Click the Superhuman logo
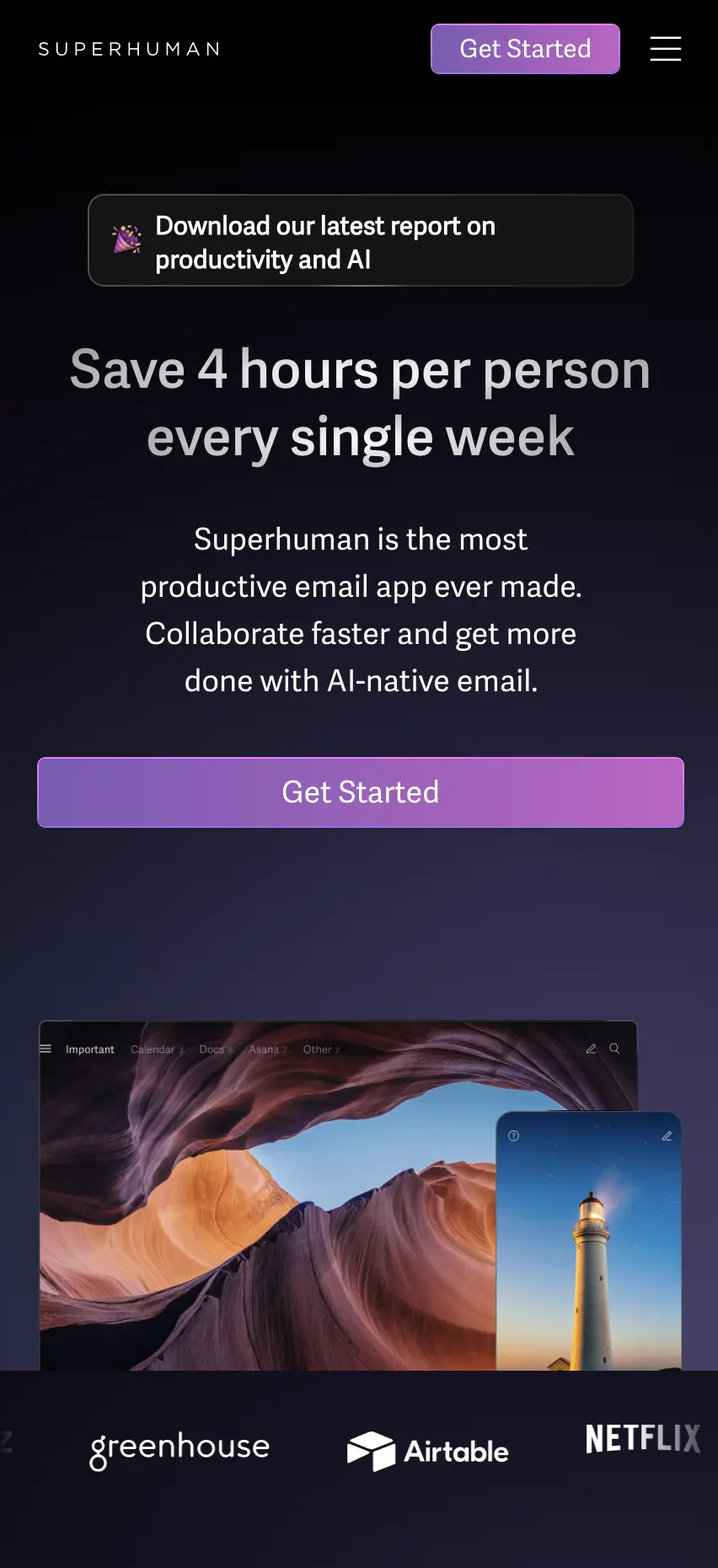Image resolution: width=718 pixels, height=1568 pixels. (130, 49)
